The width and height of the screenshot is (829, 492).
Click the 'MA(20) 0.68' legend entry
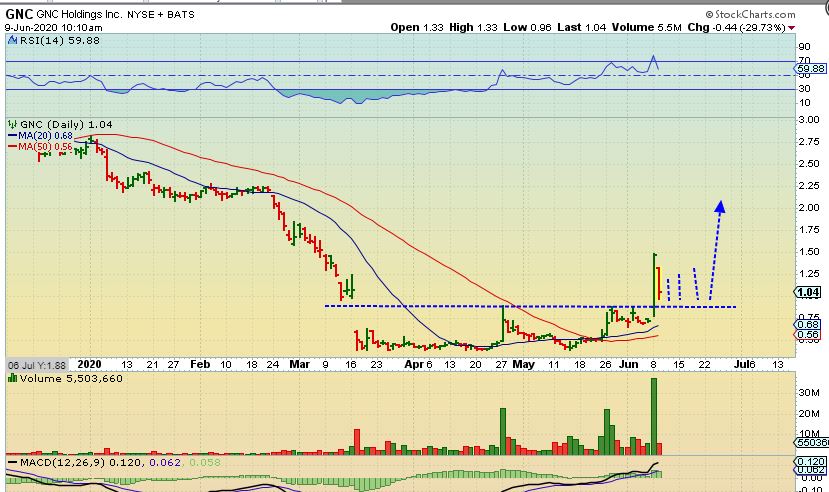click(45, 136)
